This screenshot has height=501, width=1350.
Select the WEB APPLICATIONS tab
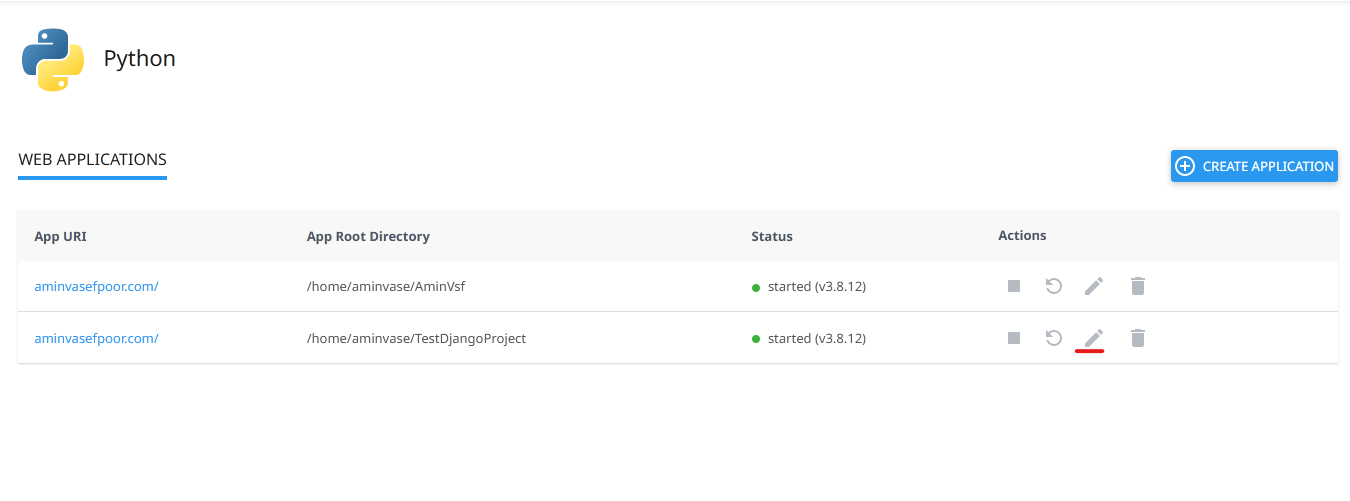92,160
